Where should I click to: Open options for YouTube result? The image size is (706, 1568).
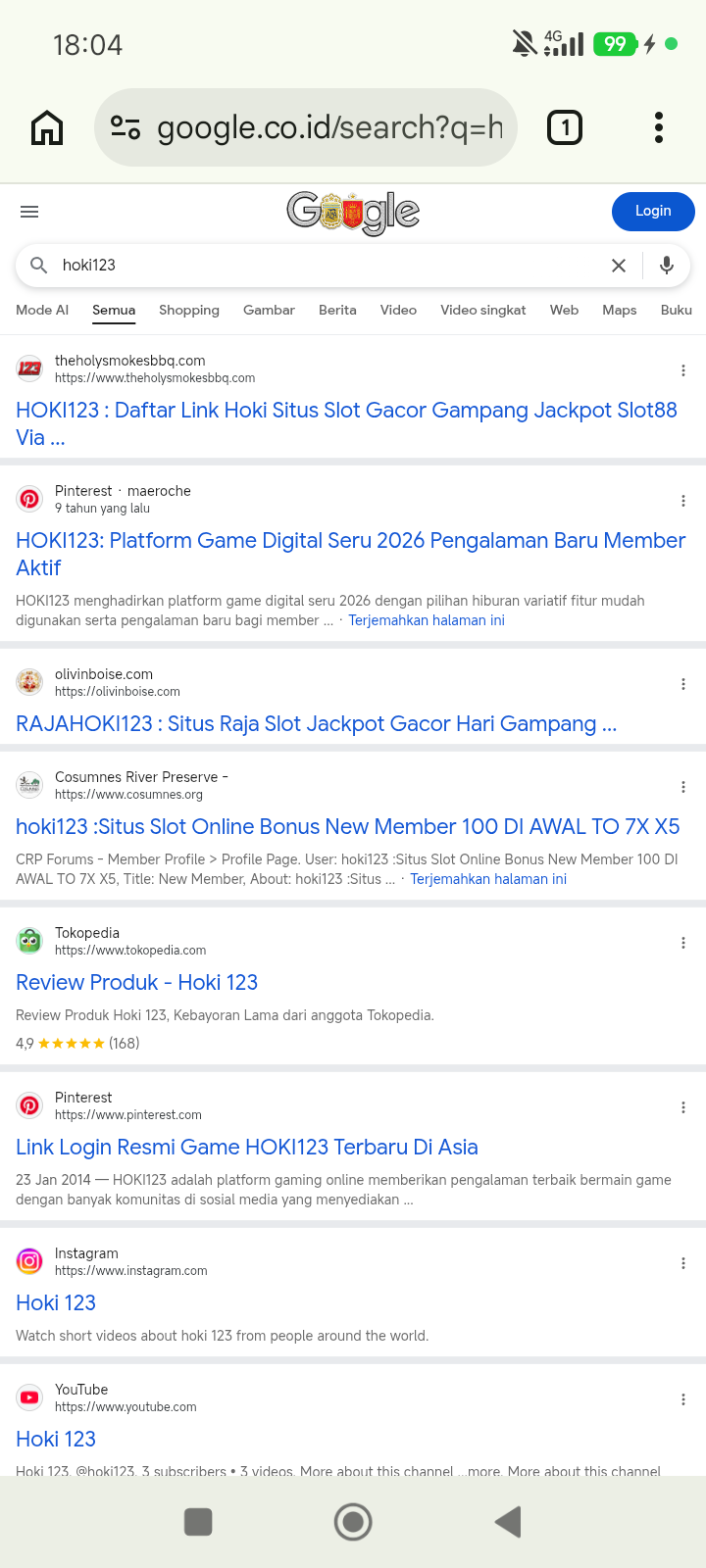(x=683, y=1399)
